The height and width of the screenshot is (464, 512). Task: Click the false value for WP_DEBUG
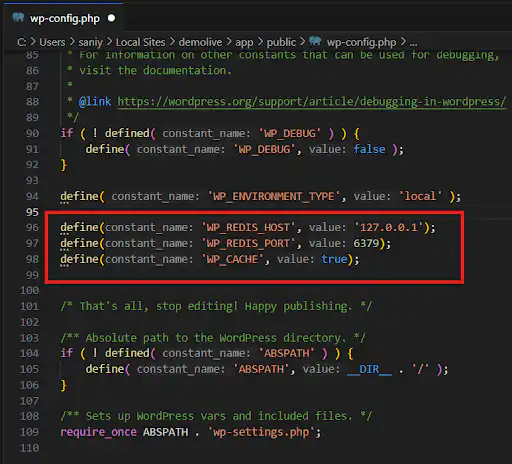point(369,149)
